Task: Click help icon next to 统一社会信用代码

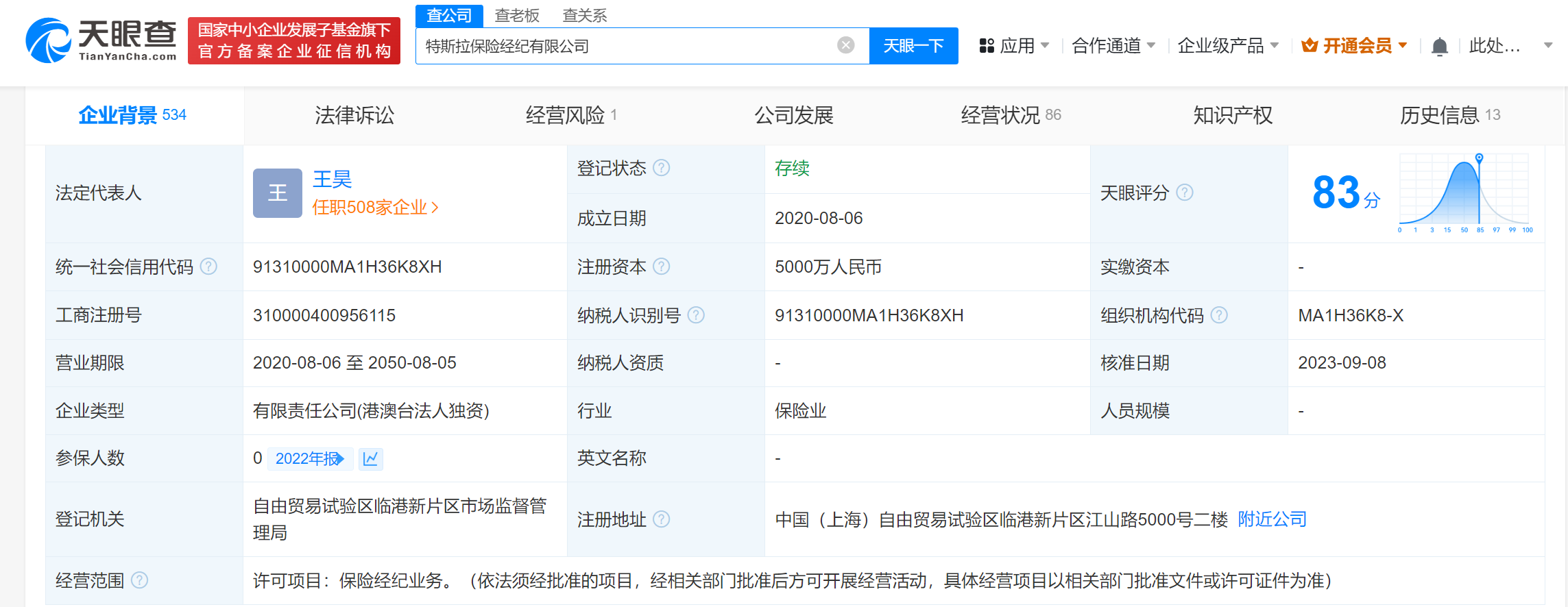Action: pos(208,267)
